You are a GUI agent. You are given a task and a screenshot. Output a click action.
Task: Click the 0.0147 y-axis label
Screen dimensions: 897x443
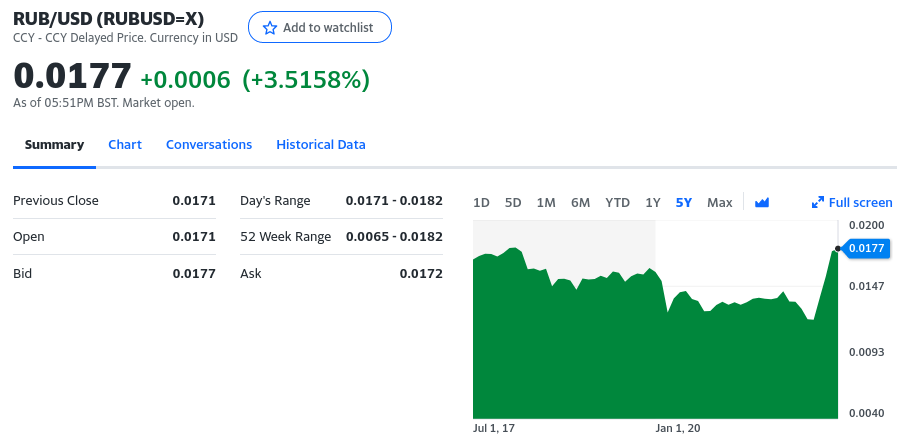pos(867,286)
